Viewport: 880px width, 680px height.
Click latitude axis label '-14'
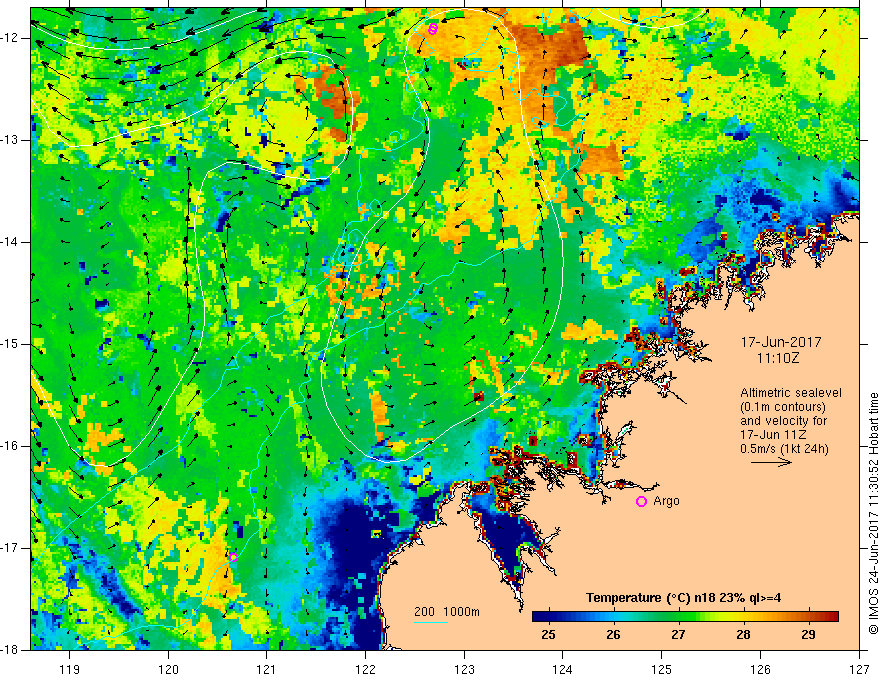click(11, 242)
